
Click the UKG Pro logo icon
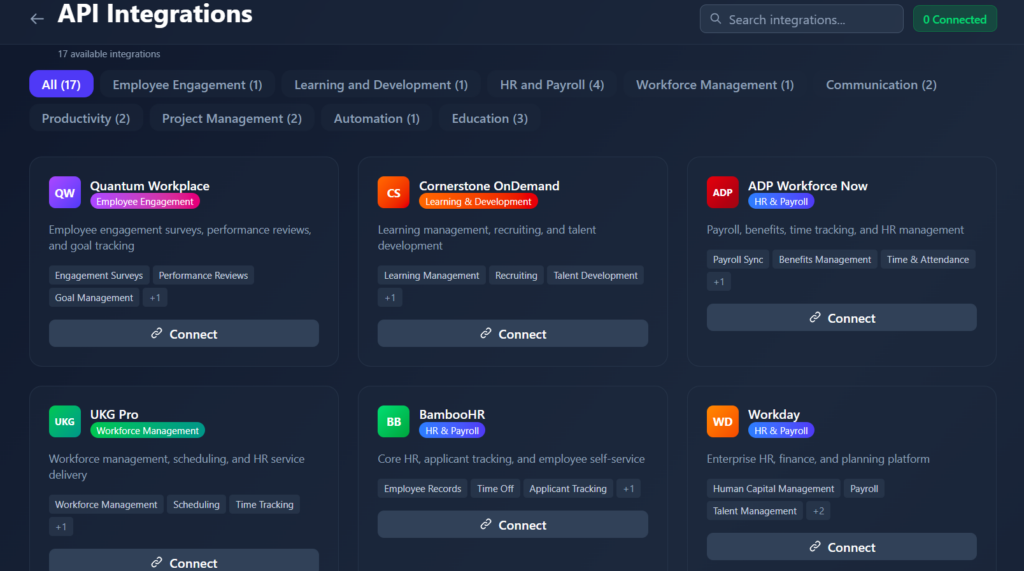65,421
